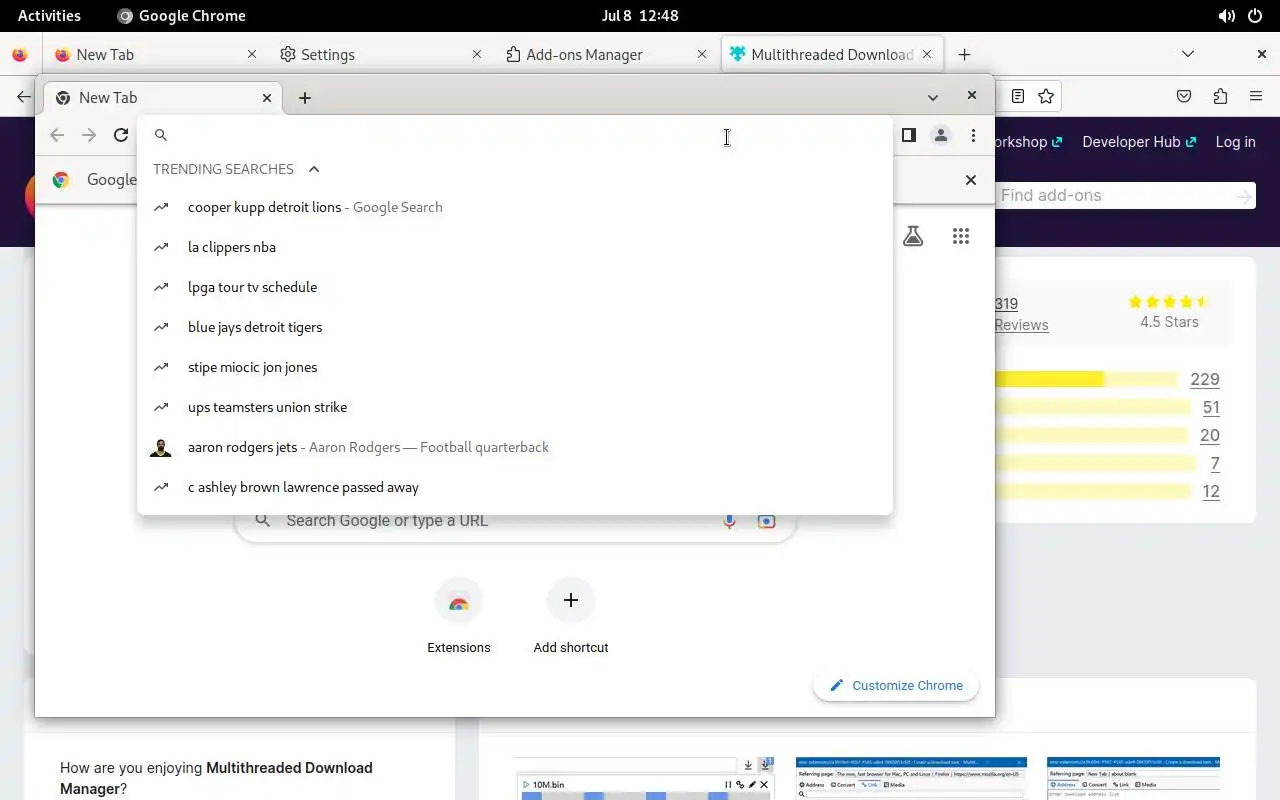Open Google Chrome app menu in top bar
1280x800 pixels.
181,15
